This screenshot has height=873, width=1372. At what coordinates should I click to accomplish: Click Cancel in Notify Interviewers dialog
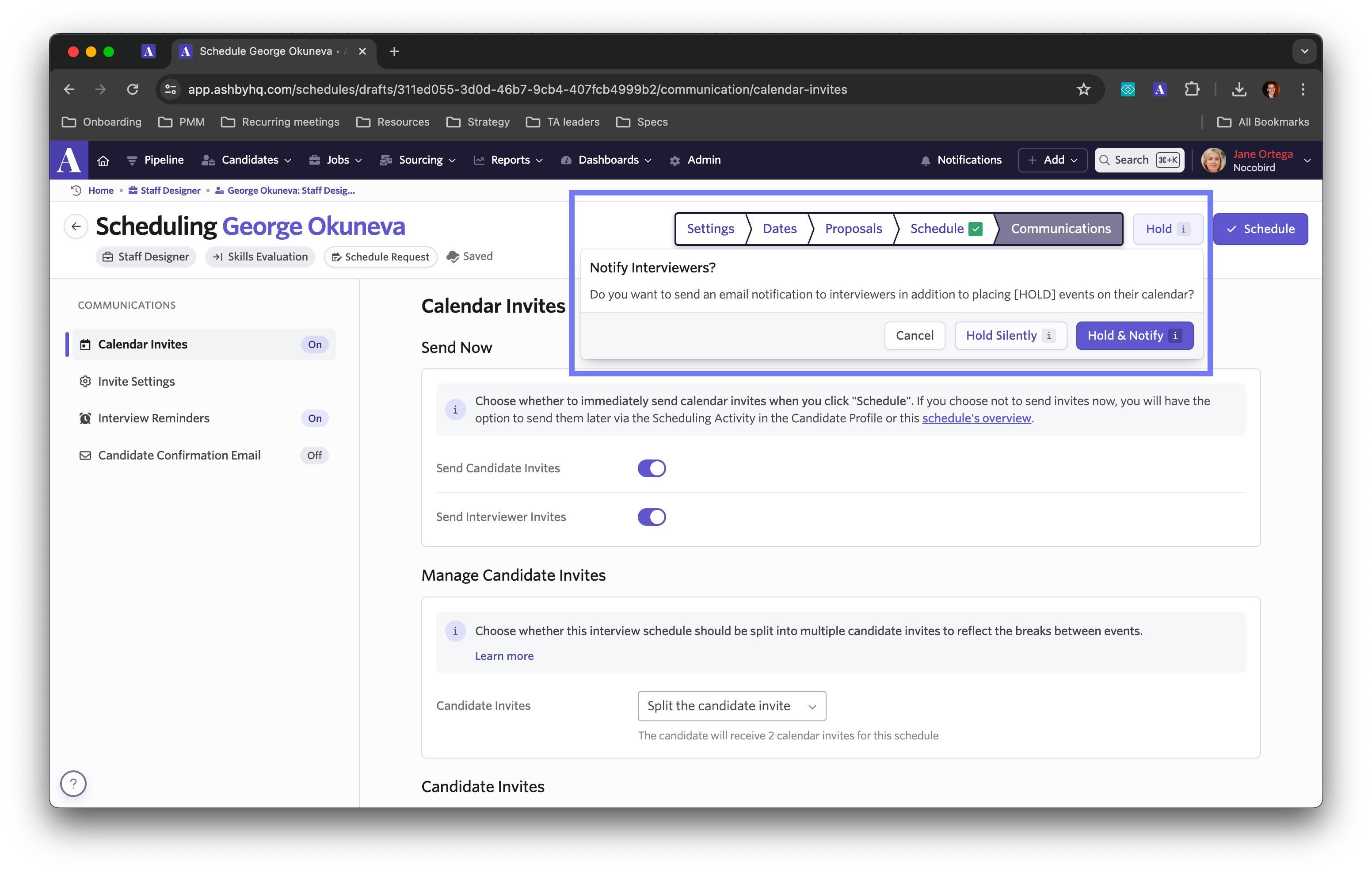(914, 336)
